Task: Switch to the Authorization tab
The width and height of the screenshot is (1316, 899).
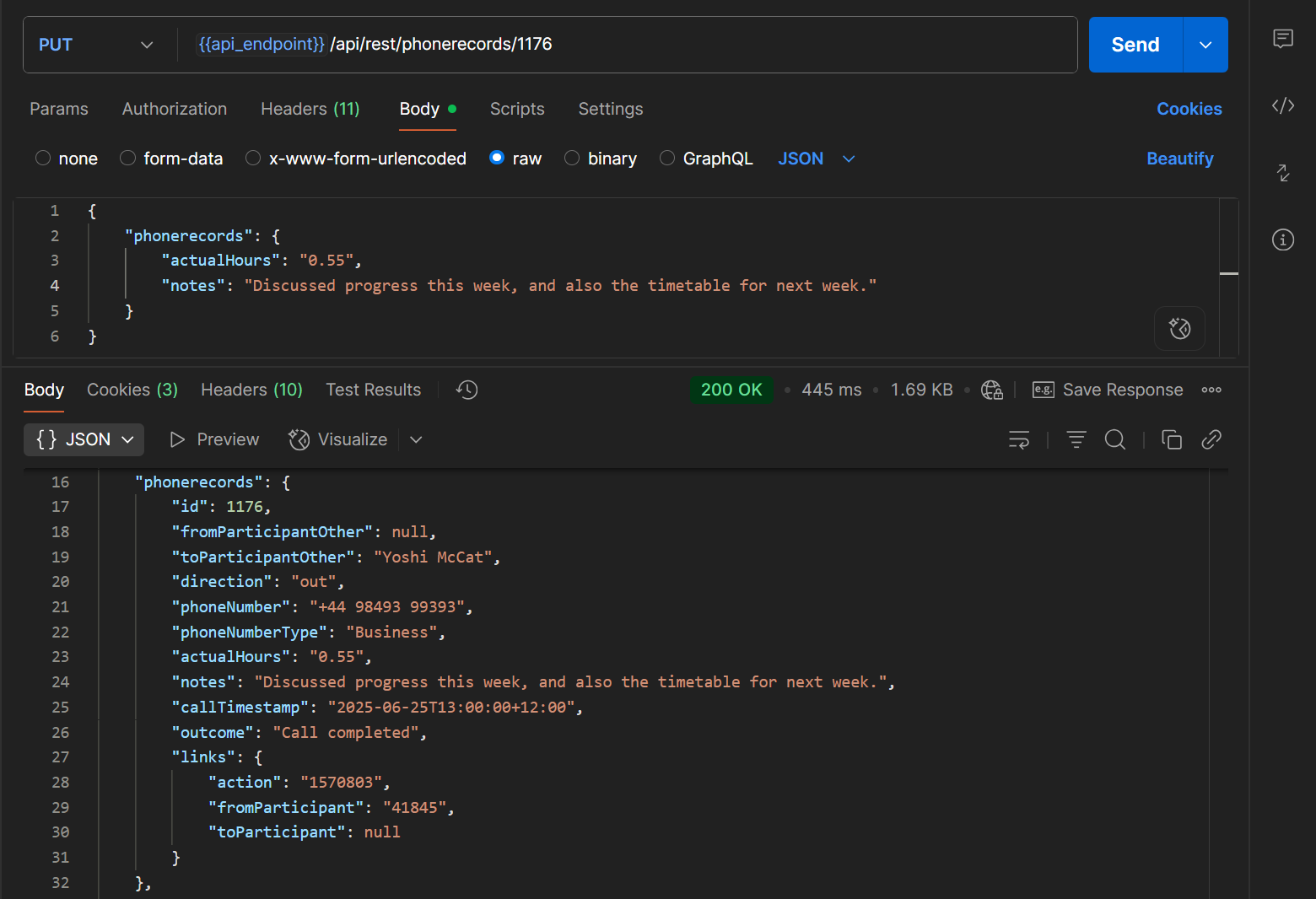Action: pos(175,109)
